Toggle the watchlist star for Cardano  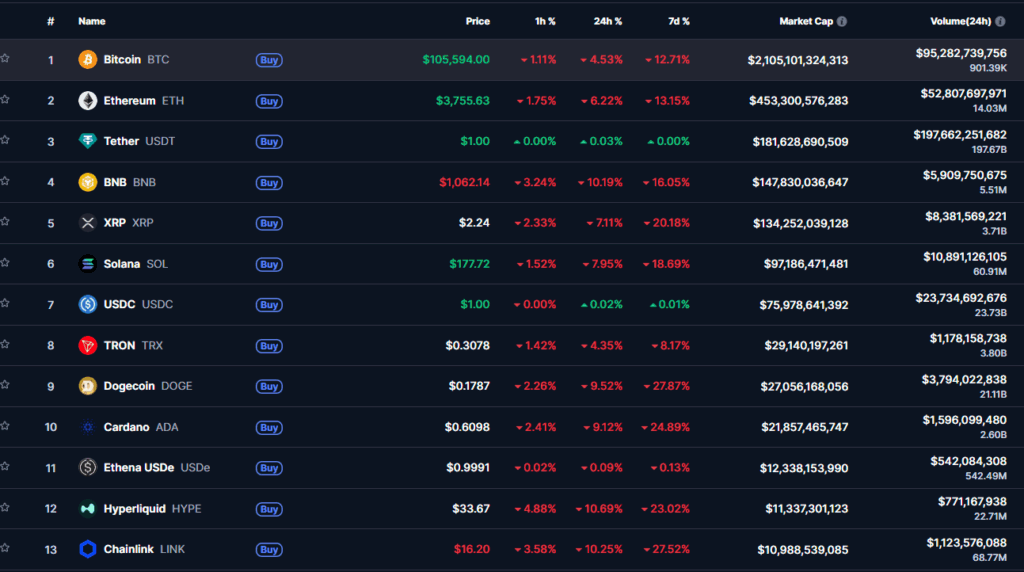[x=5, y=426]
